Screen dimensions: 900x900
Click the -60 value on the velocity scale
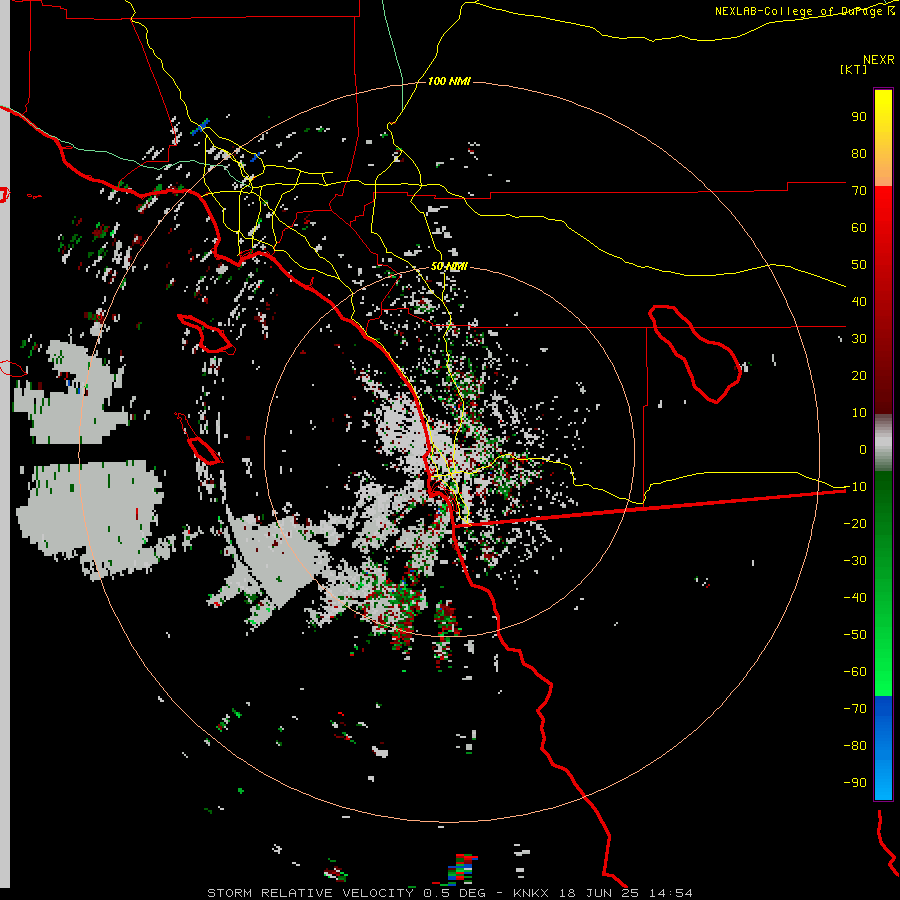point(855,672)
